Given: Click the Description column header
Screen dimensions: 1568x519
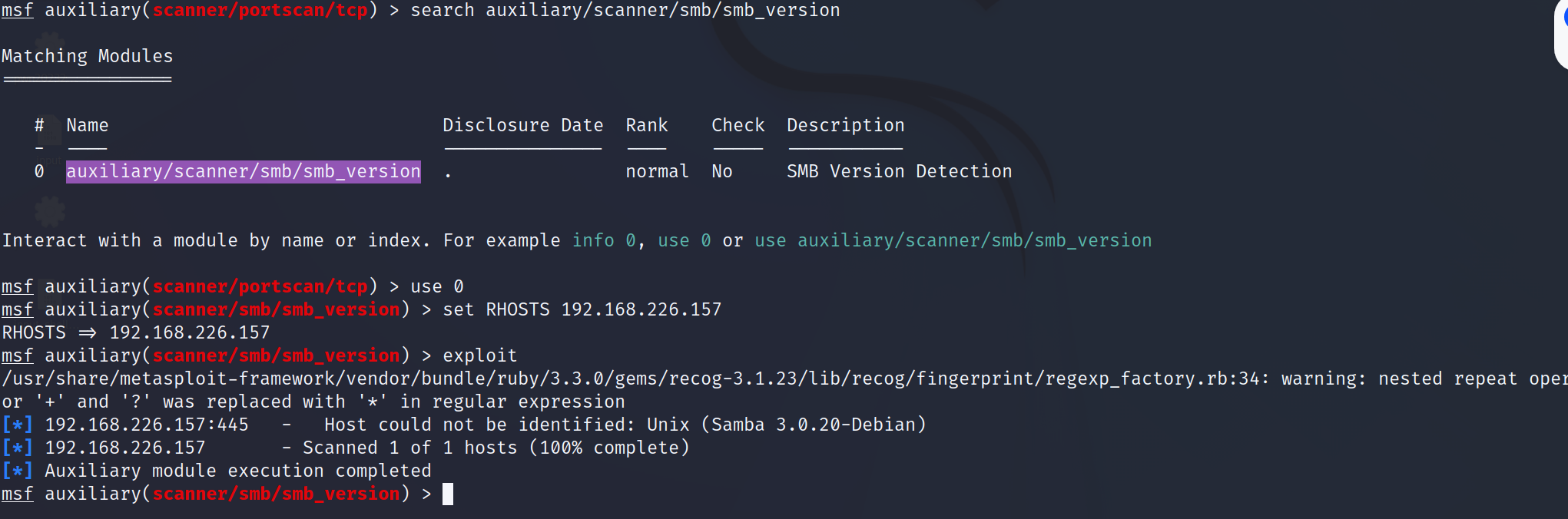Looking at the screenshot, I should pyautogui.click(x=845, y=125).
